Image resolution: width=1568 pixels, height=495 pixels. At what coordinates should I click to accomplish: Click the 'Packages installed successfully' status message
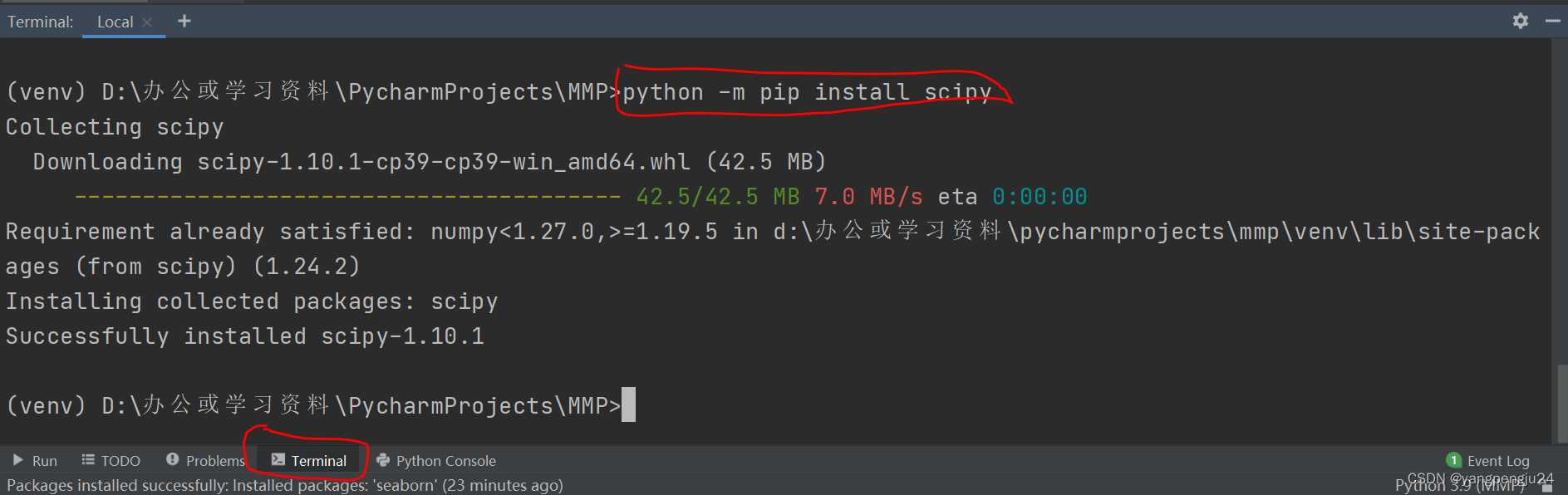pos(285,485)
